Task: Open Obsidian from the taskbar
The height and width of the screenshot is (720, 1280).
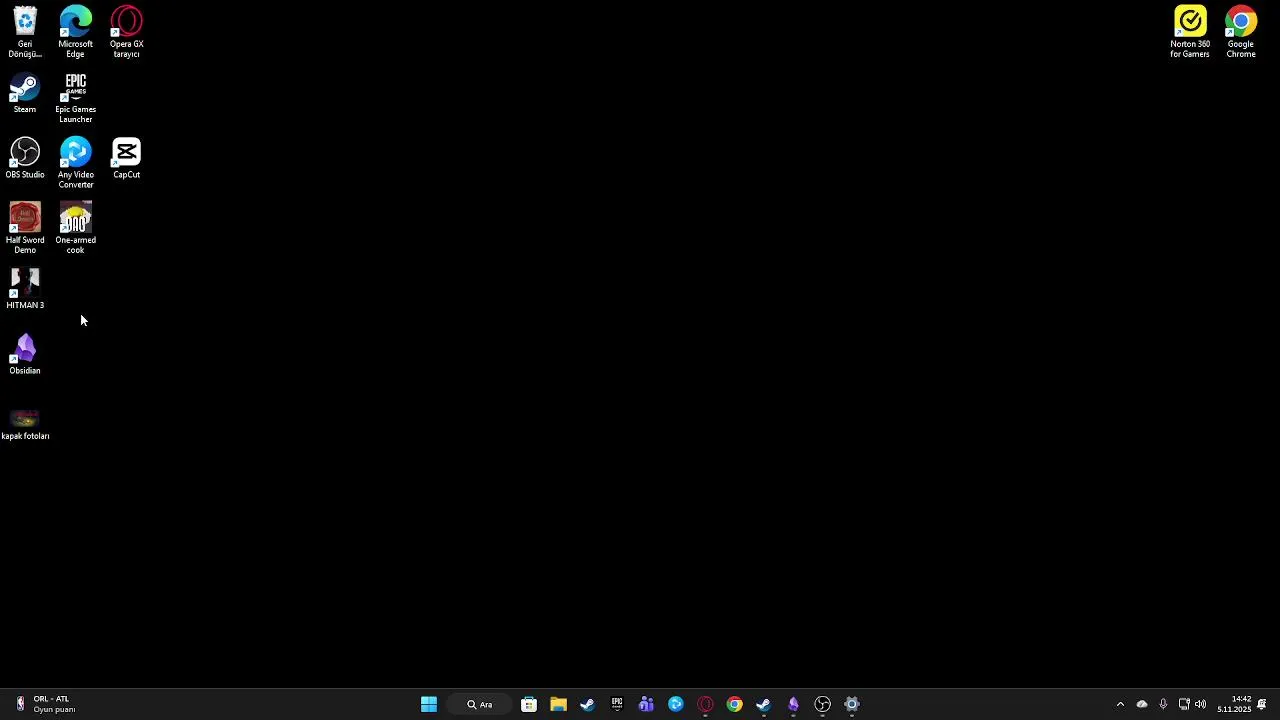Action: point(793,704)
